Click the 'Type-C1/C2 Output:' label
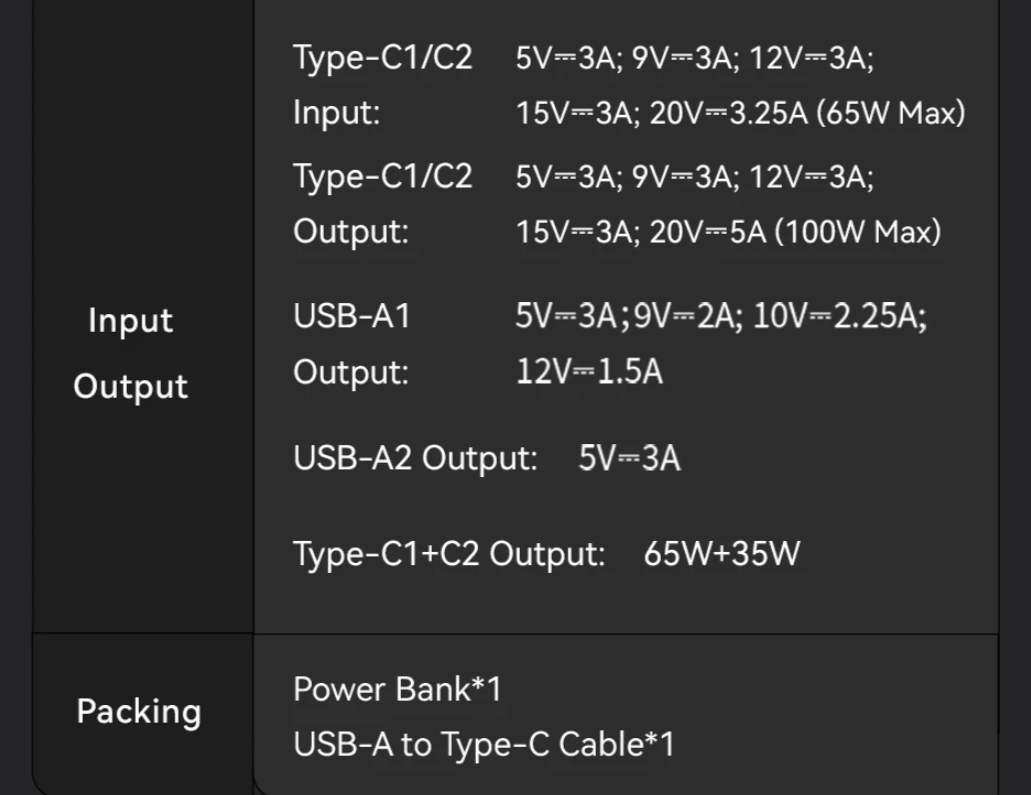The width and height of the screenshot is (1031, 795). click(383, 204)
